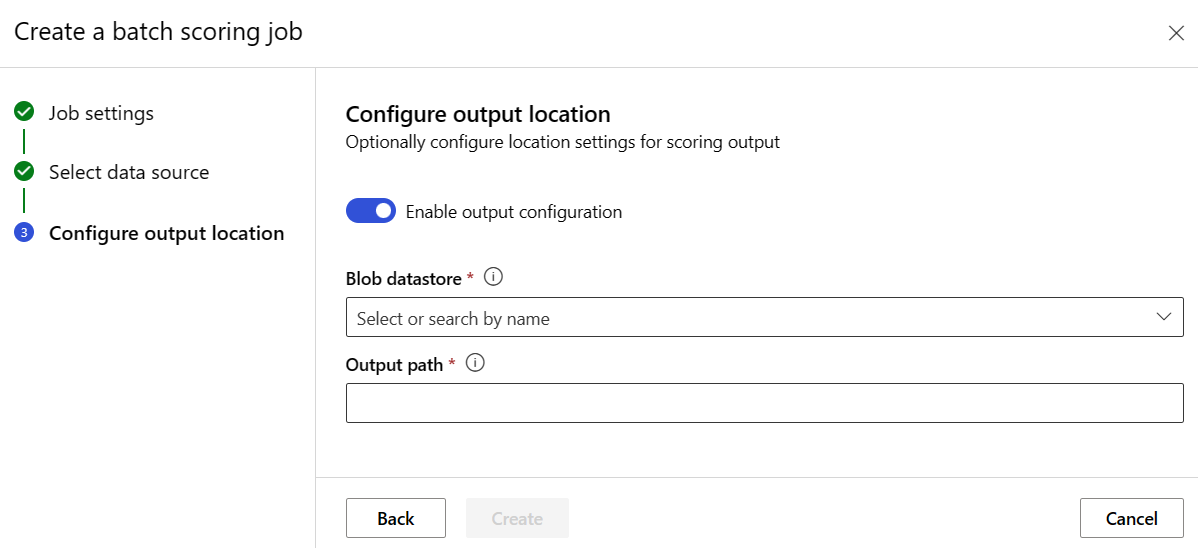Click the Output path info icon
1198x548 pixels.
(476, 364)
